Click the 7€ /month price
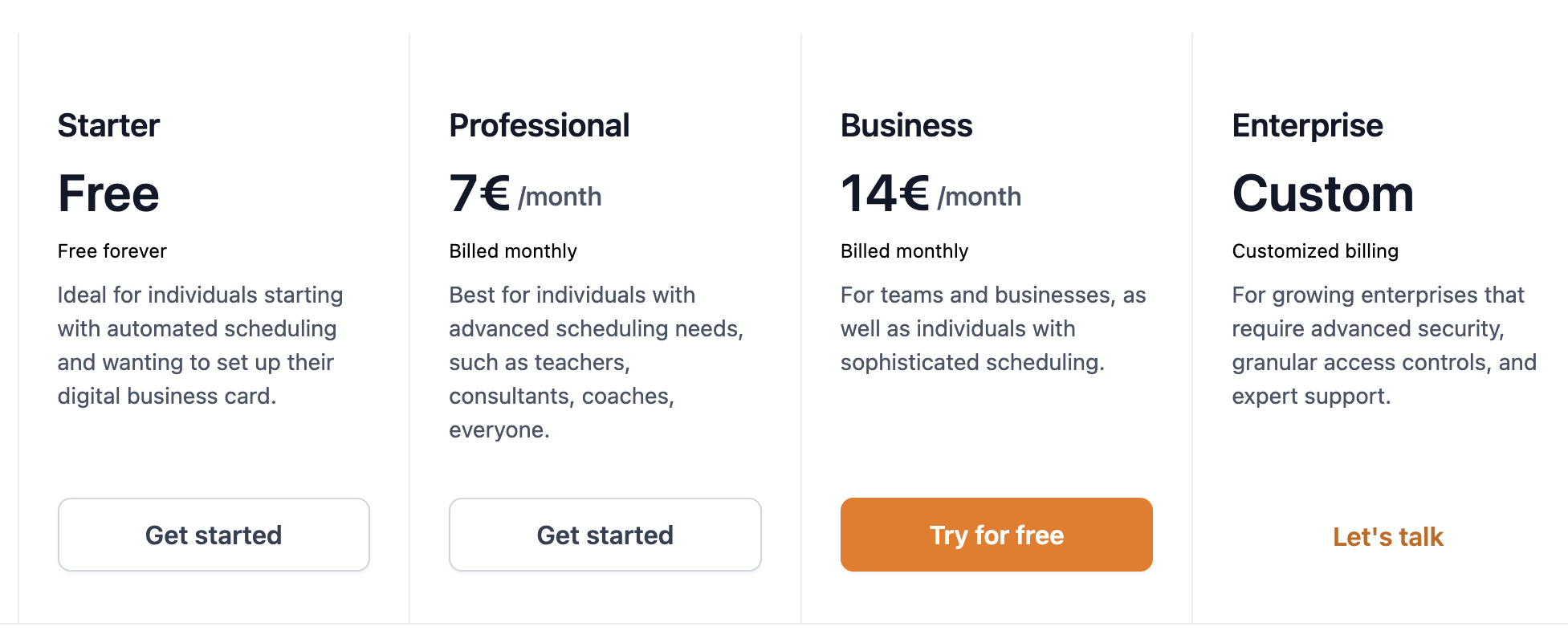This screenshot has width=1568, height=643. pos(525,194)
